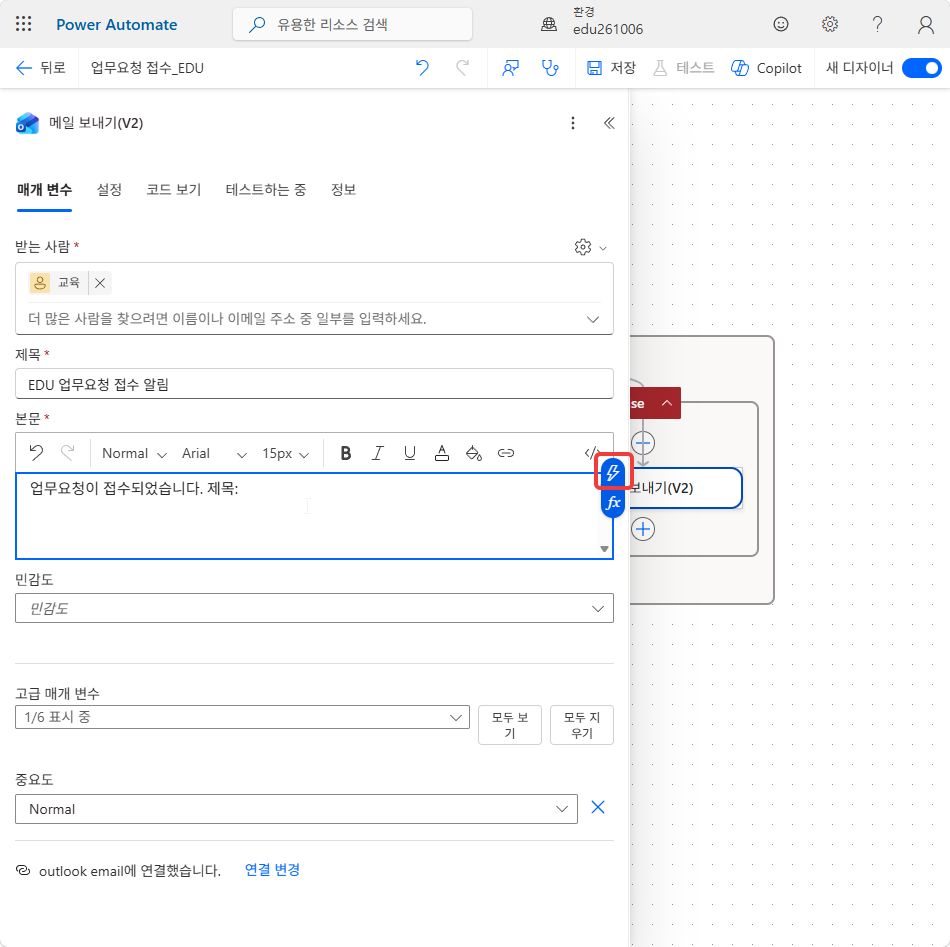Click the 모두 보기 button

pos(510,725)
